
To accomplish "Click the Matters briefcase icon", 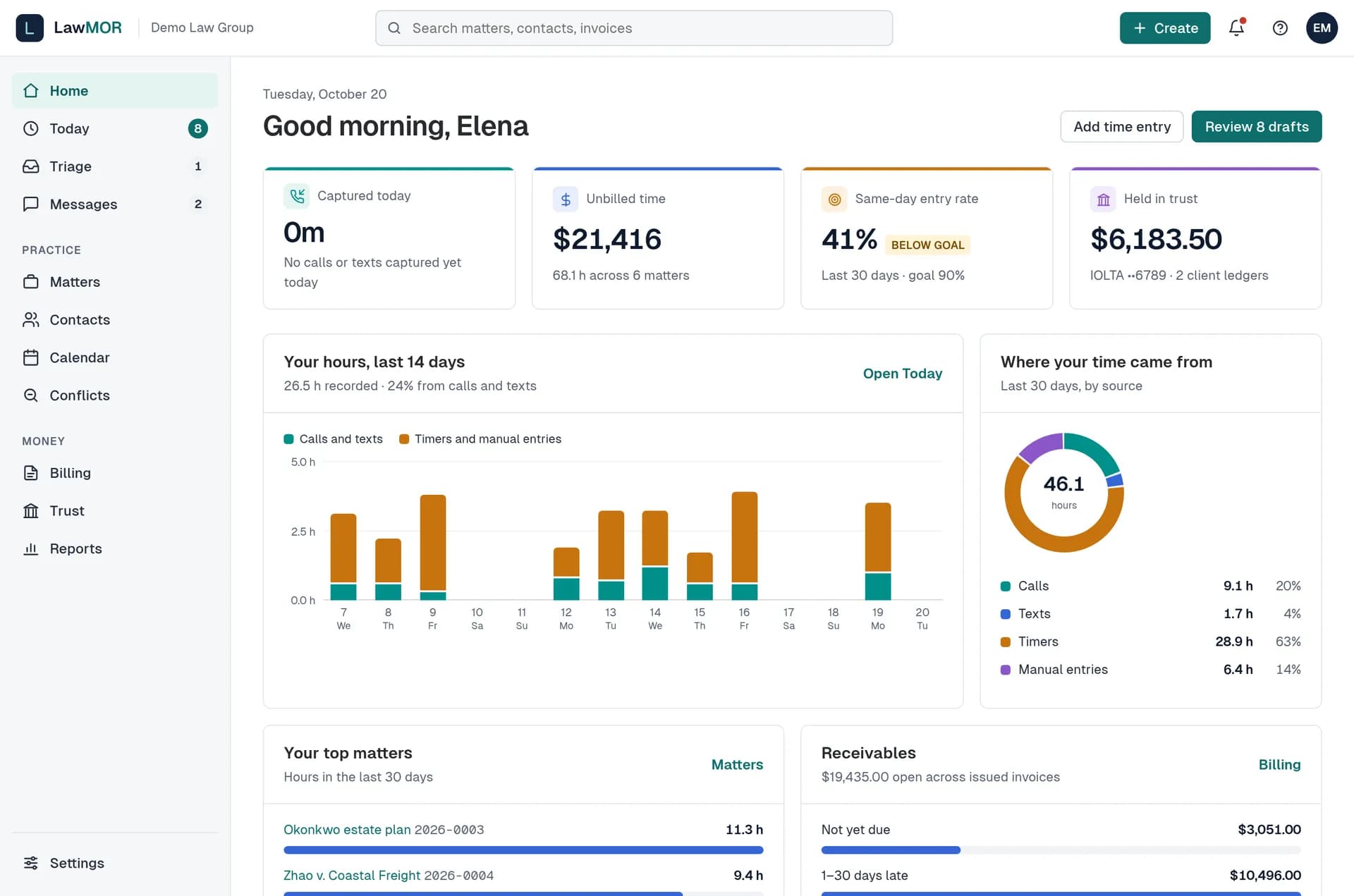I will click(x=31, y=282).
